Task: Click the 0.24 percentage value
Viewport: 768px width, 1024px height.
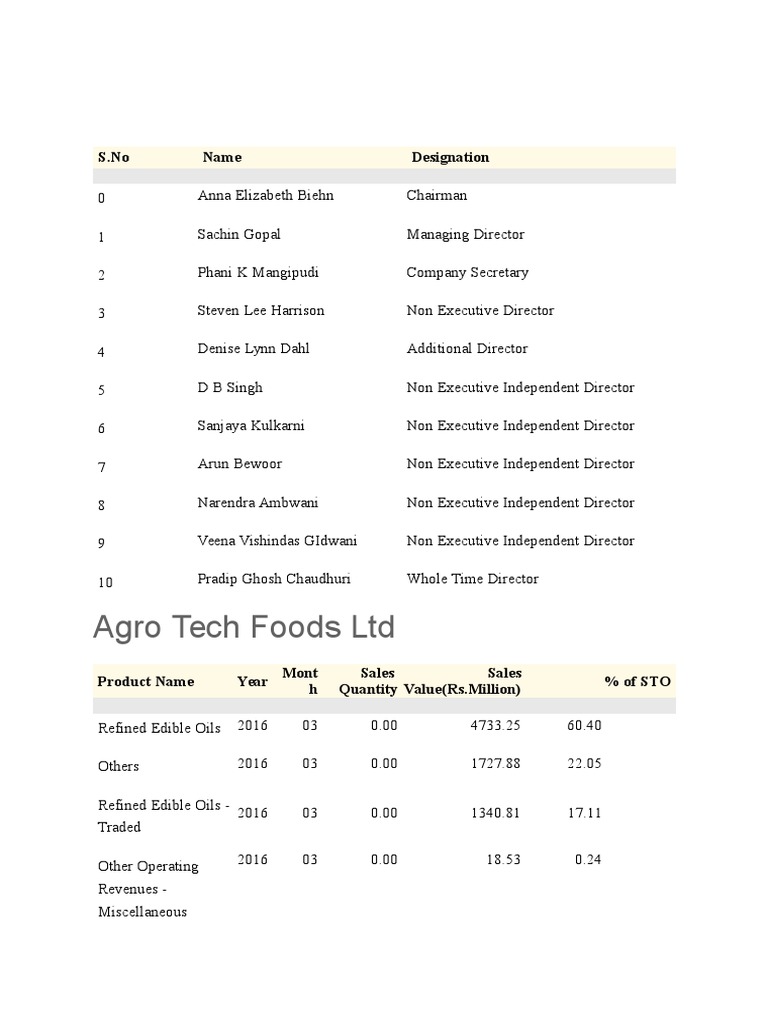Action: (588, 860)
